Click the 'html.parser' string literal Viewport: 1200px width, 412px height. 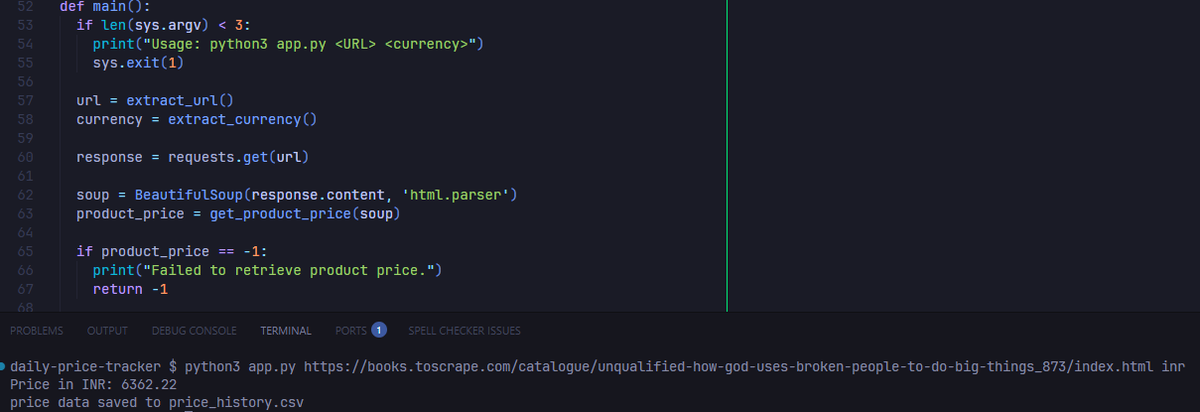coord(455,195)
